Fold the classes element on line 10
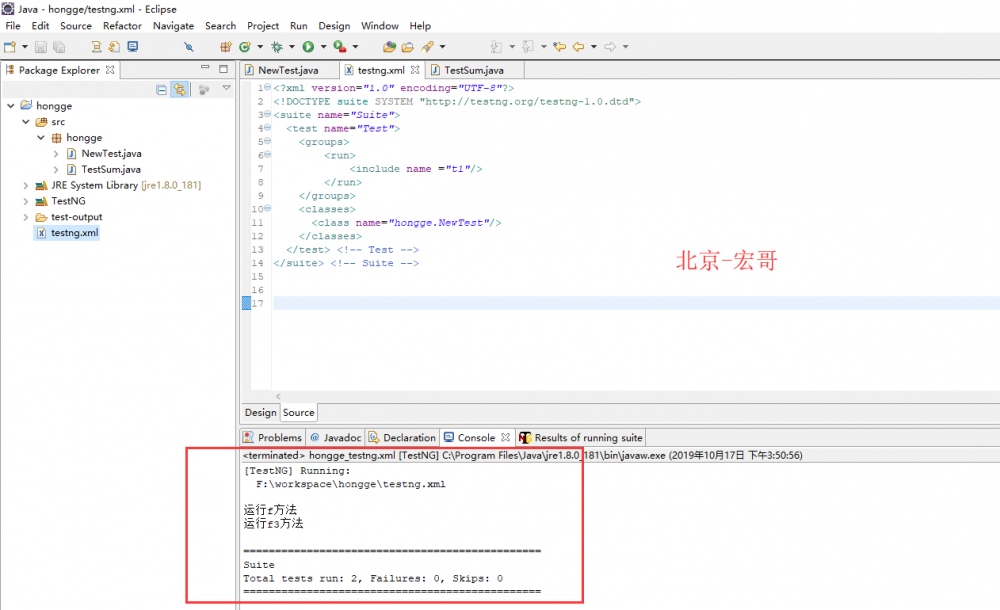The width and height of the screenshot is (1000, 610). [x=267, y=208]
